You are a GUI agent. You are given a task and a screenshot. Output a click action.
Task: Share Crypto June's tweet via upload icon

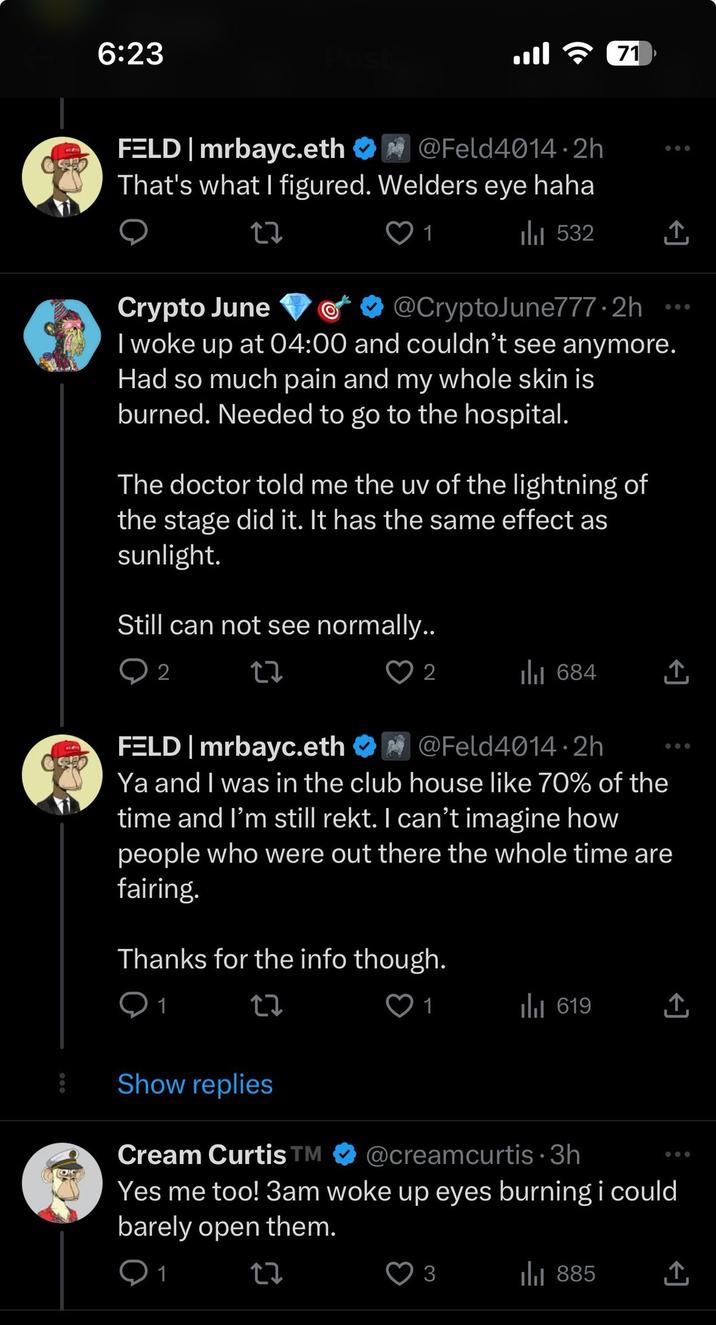tap(677, 672)
